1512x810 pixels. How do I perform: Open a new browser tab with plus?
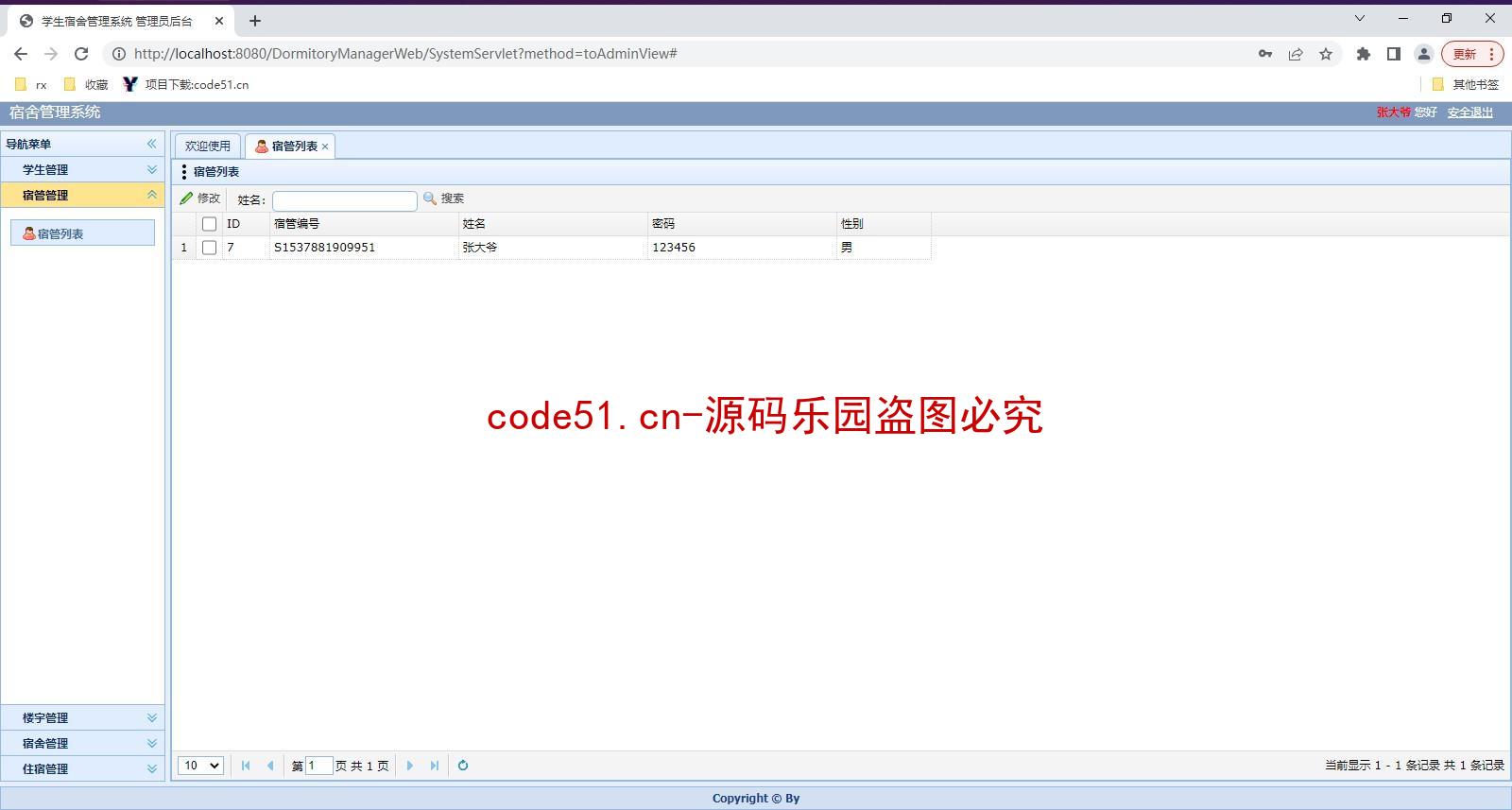[255, 21]
